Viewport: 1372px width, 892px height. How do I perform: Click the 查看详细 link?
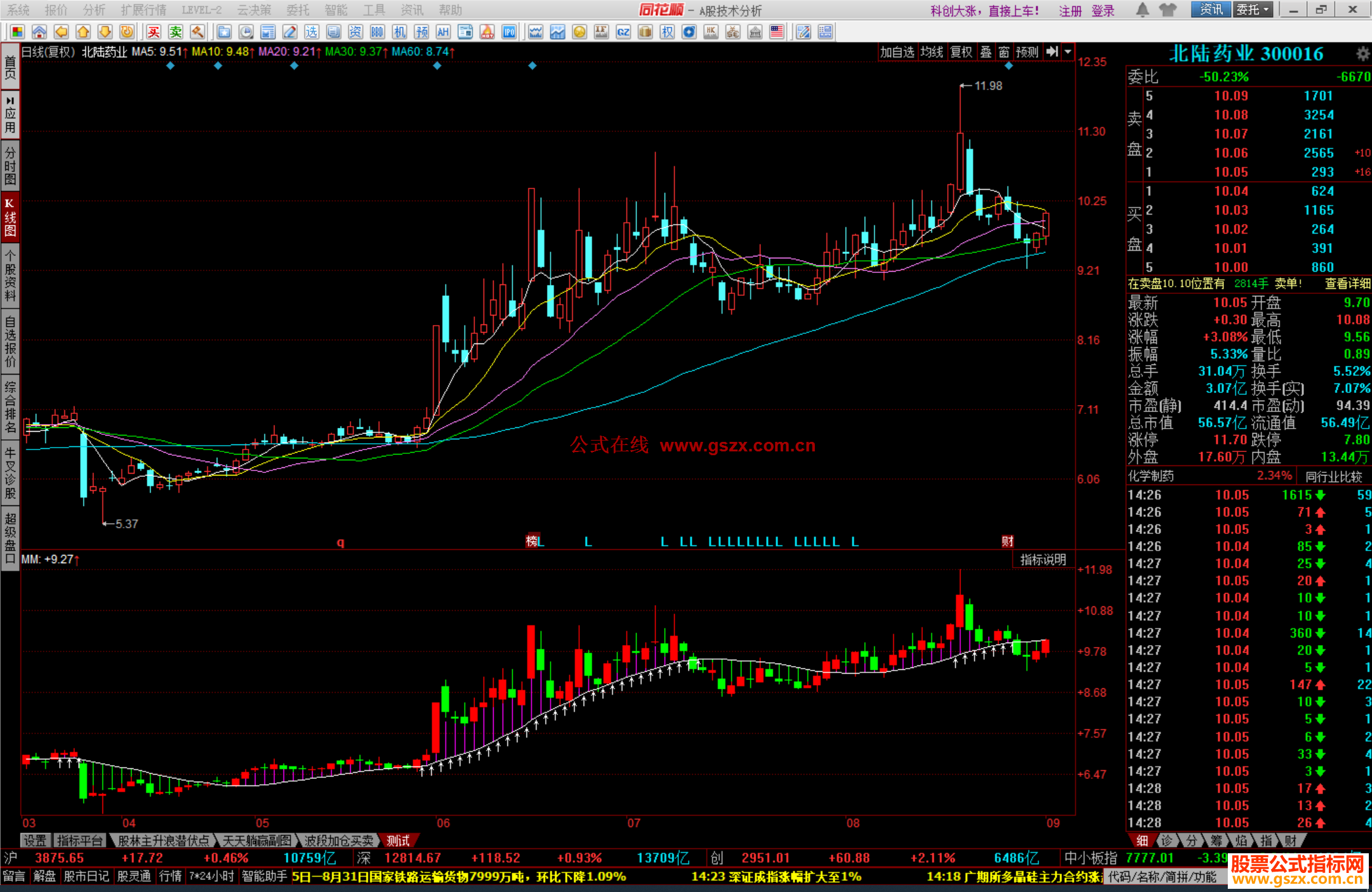pyautogui.click(x=1347, y=284)
